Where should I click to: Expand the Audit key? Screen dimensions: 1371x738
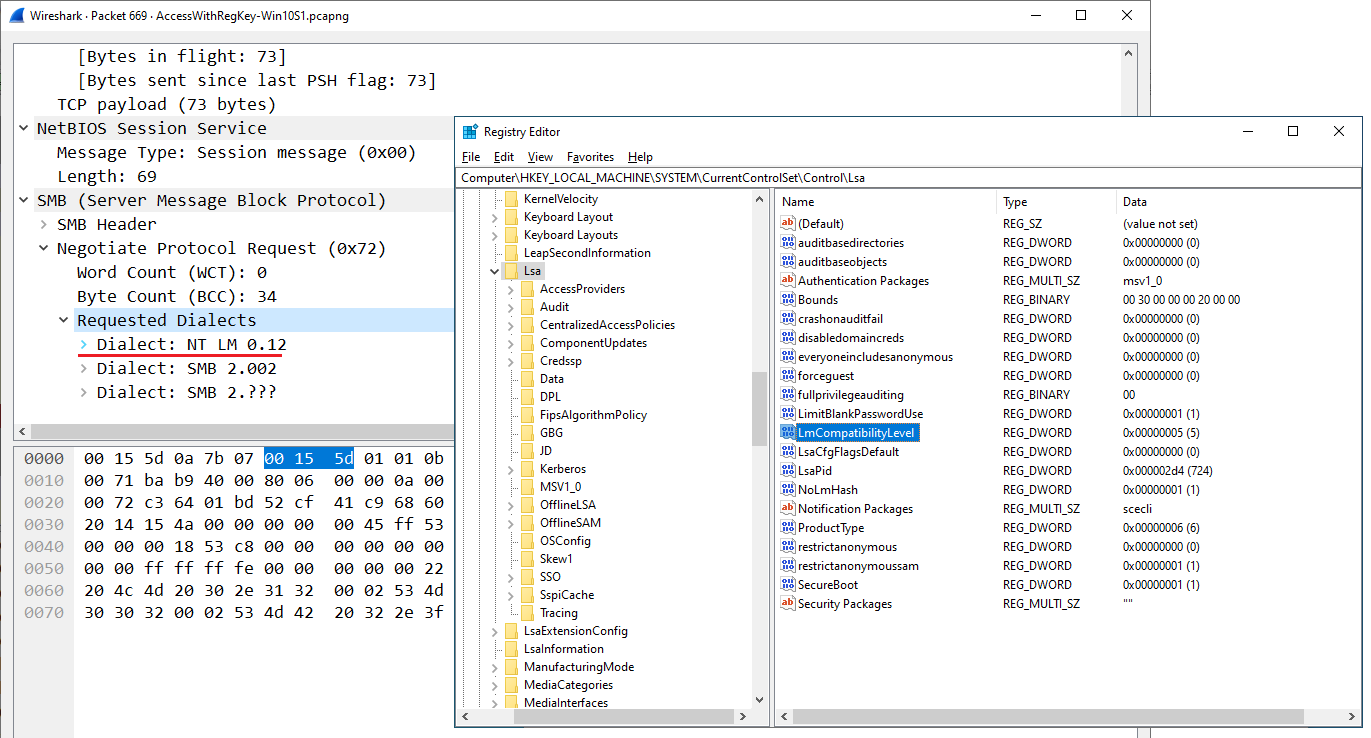click(510, 307)
